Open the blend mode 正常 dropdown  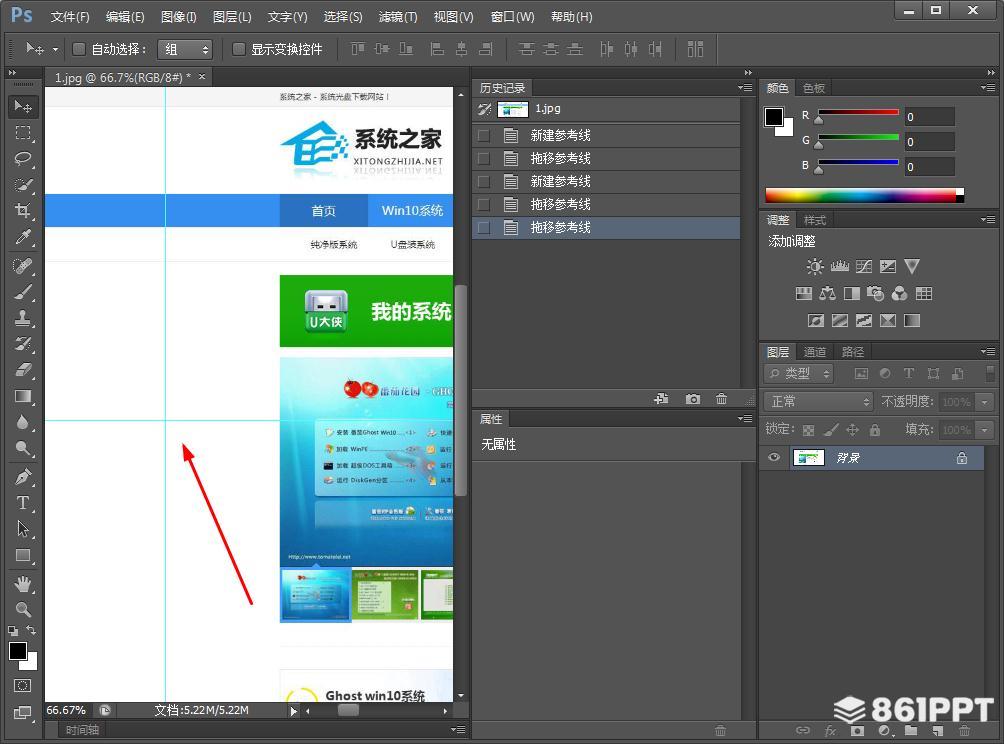coord(819,401)
